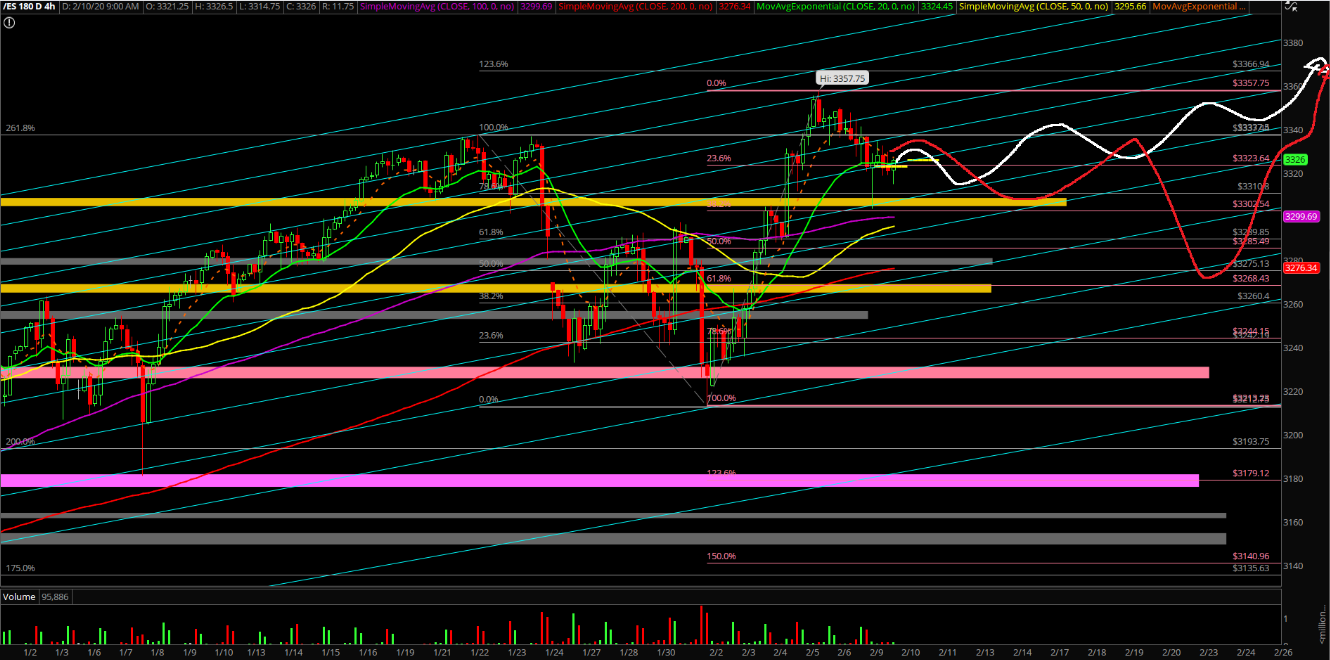Viewport: 1330px width, 660px height.
Task: Click the 3140 price axis label
Action: pos(1295,566)
